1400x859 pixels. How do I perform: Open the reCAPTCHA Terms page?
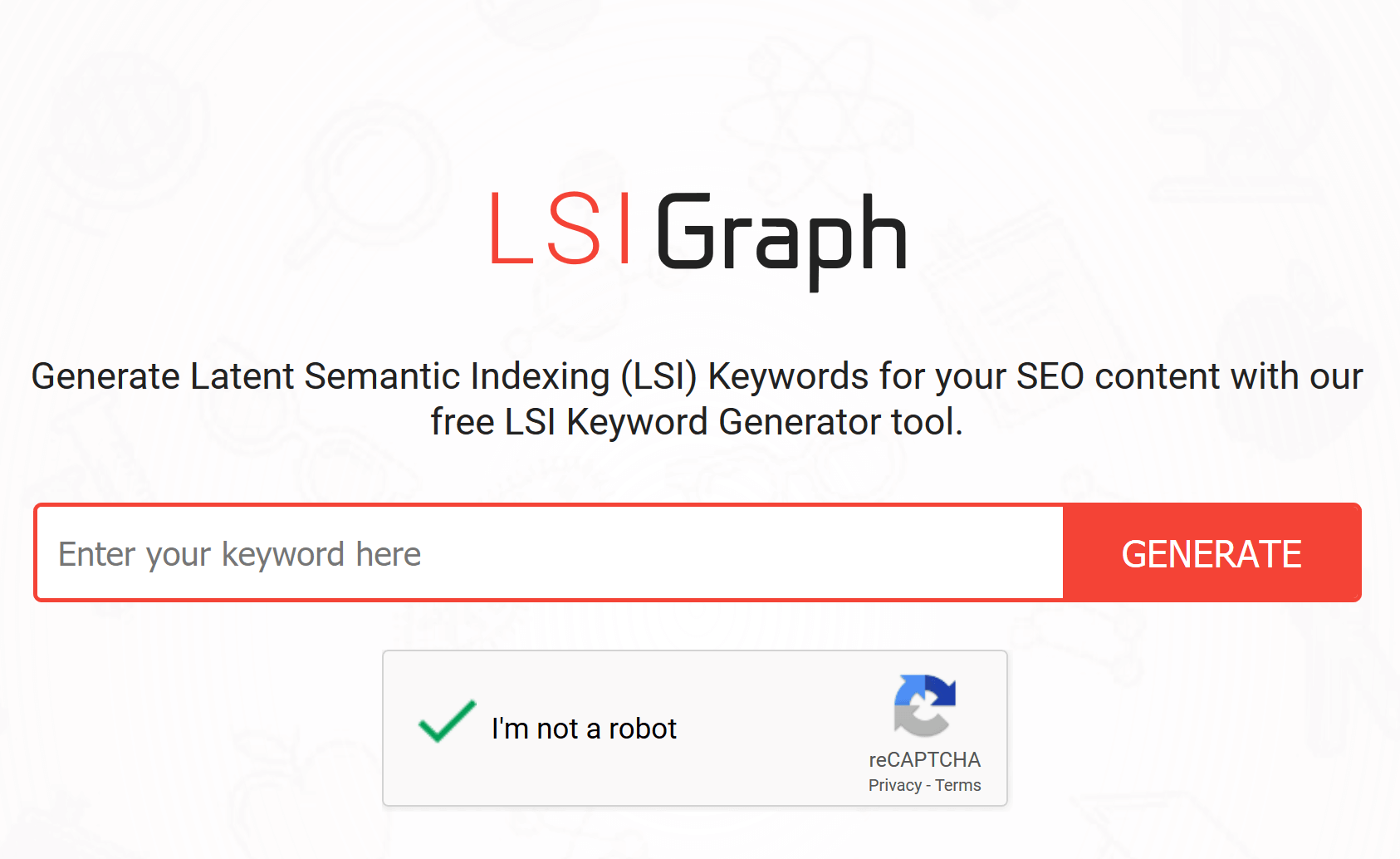(957, 784)
